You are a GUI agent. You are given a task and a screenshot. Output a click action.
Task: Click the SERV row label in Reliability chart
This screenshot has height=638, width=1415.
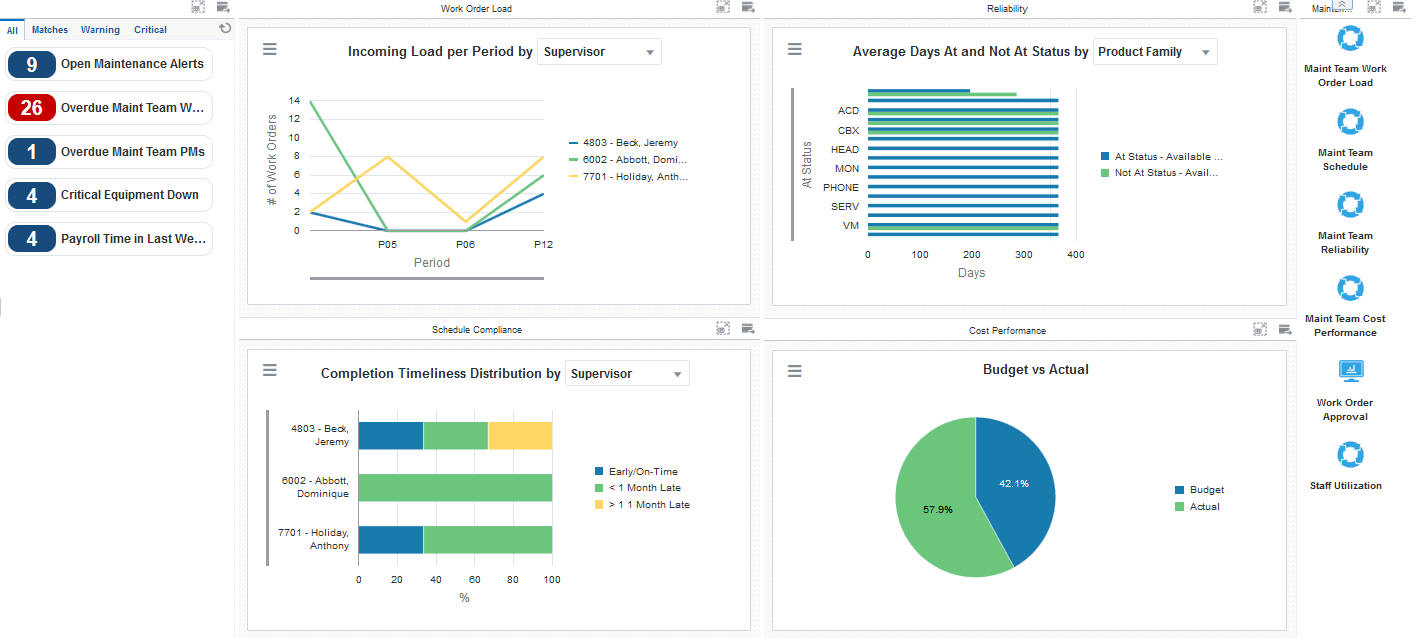(845, 207)
